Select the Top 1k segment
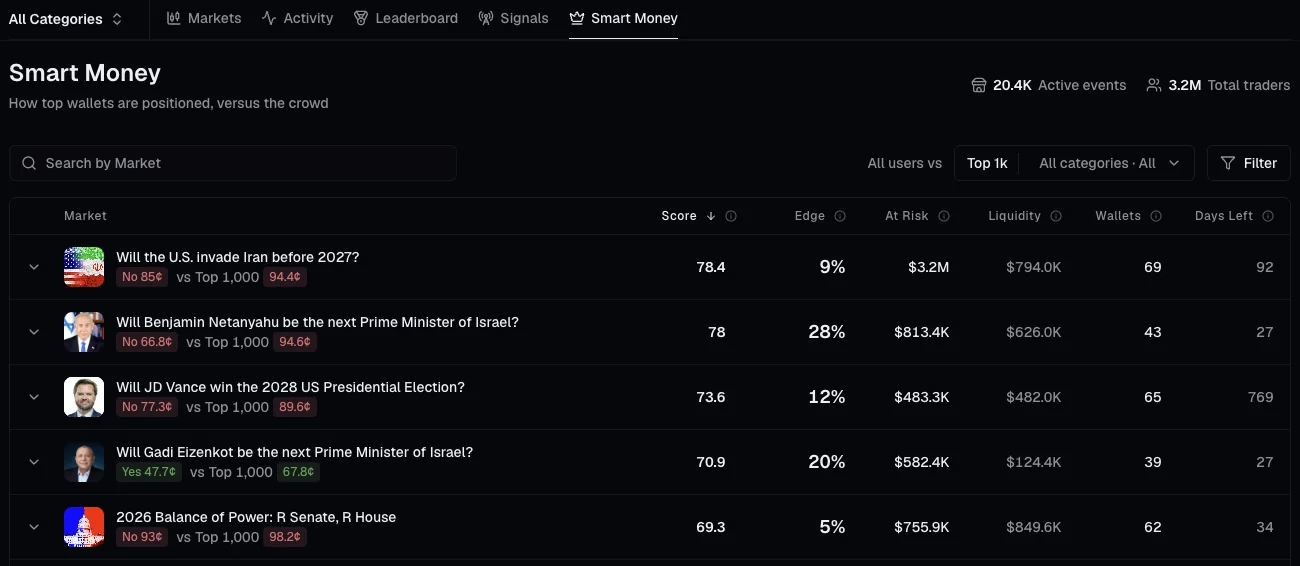1300x566 pixels. pos(987,163)
